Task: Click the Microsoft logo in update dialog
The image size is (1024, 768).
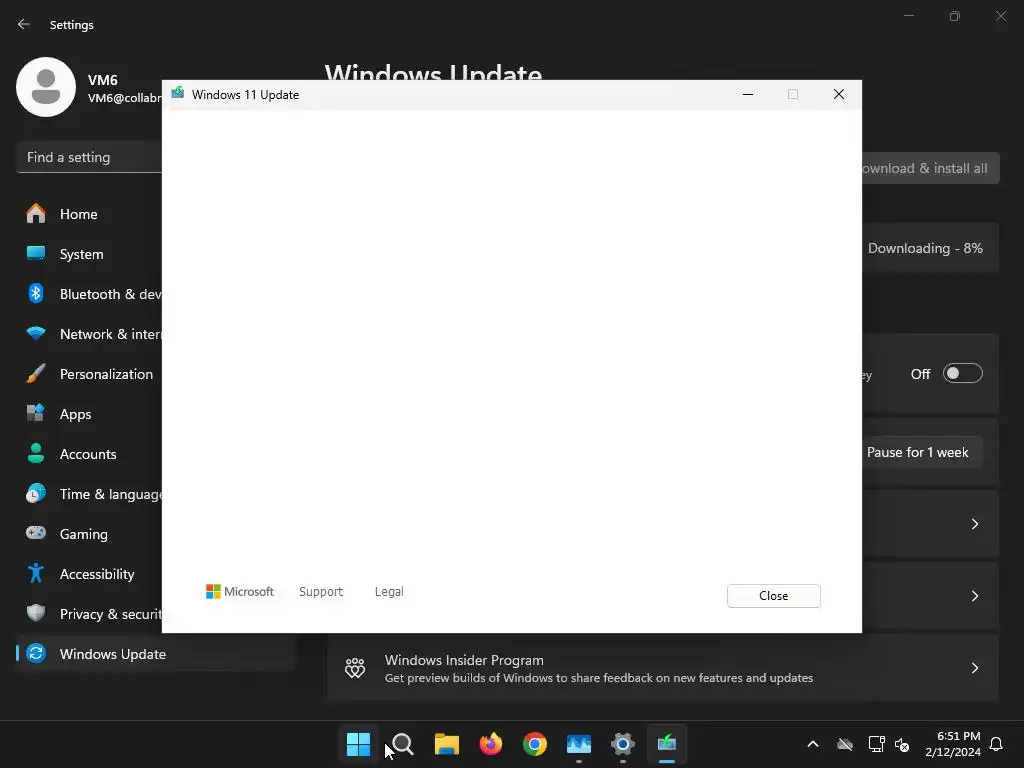Action: 240,592
